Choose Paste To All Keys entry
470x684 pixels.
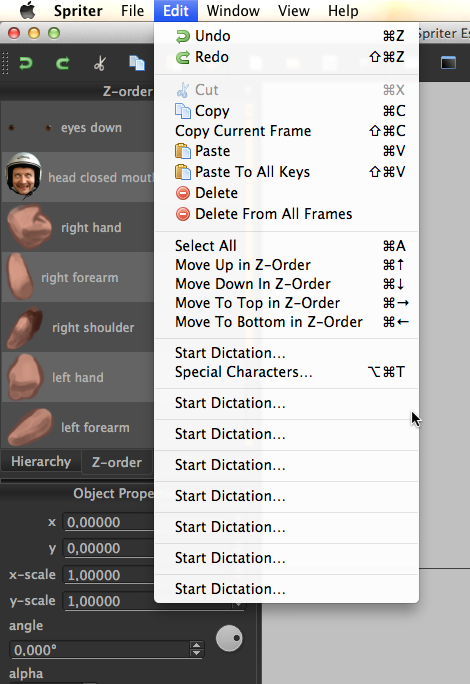tap(286, 172)
